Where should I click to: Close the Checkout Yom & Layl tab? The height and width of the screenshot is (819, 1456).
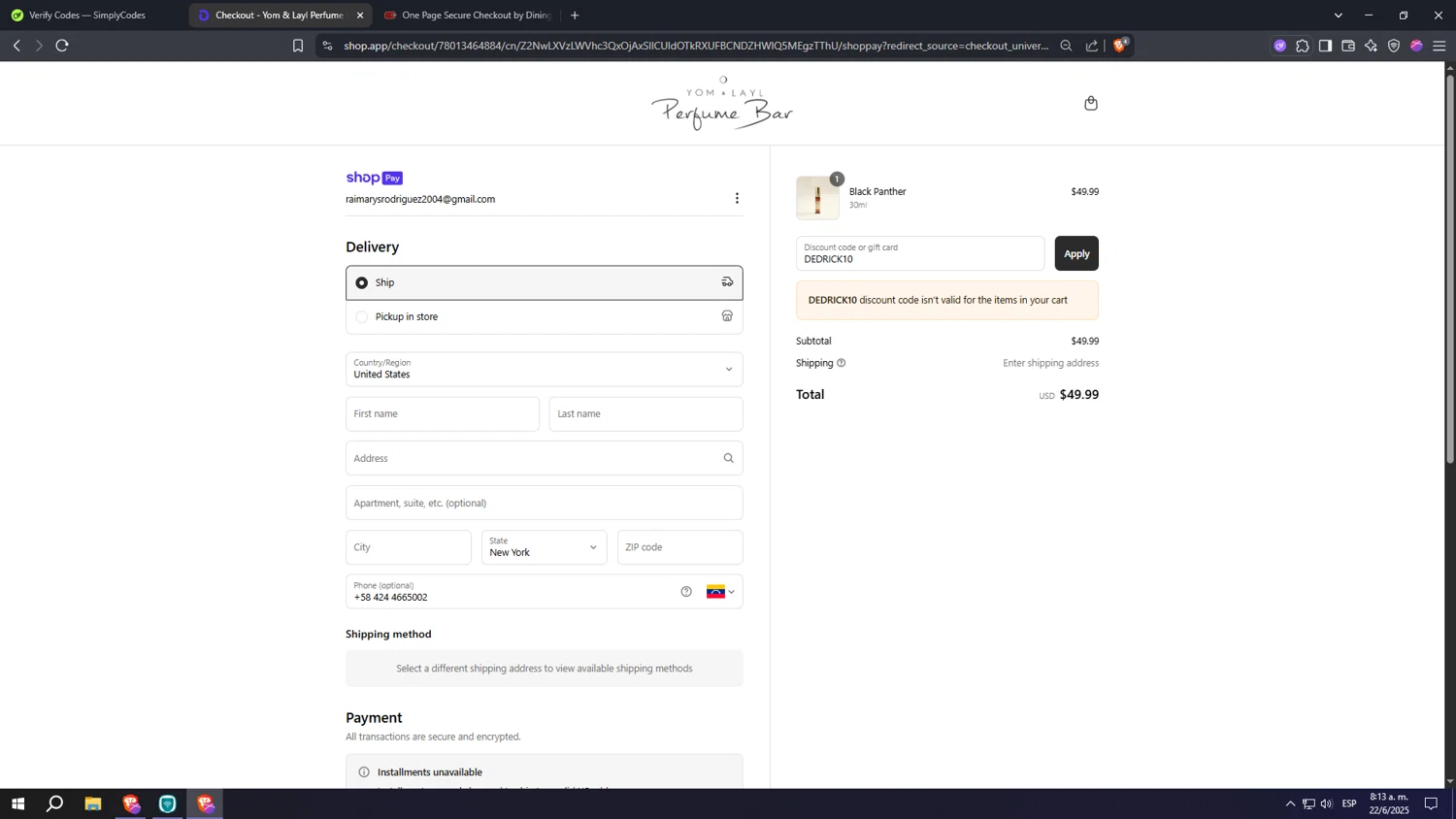pos(360,16)
